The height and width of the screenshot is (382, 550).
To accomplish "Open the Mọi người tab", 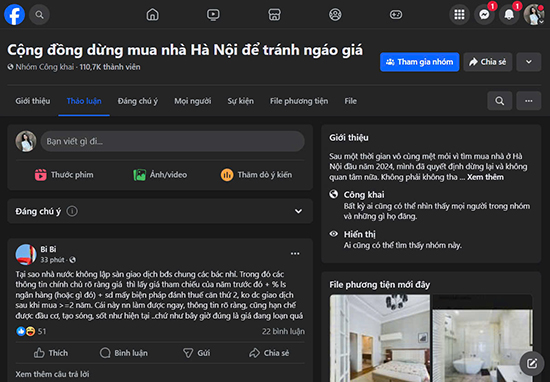I will coord(193,101).
